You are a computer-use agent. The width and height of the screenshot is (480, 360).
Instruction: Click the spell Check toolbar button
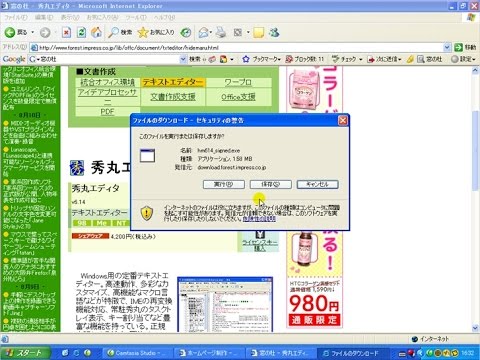tap(344, 59)
